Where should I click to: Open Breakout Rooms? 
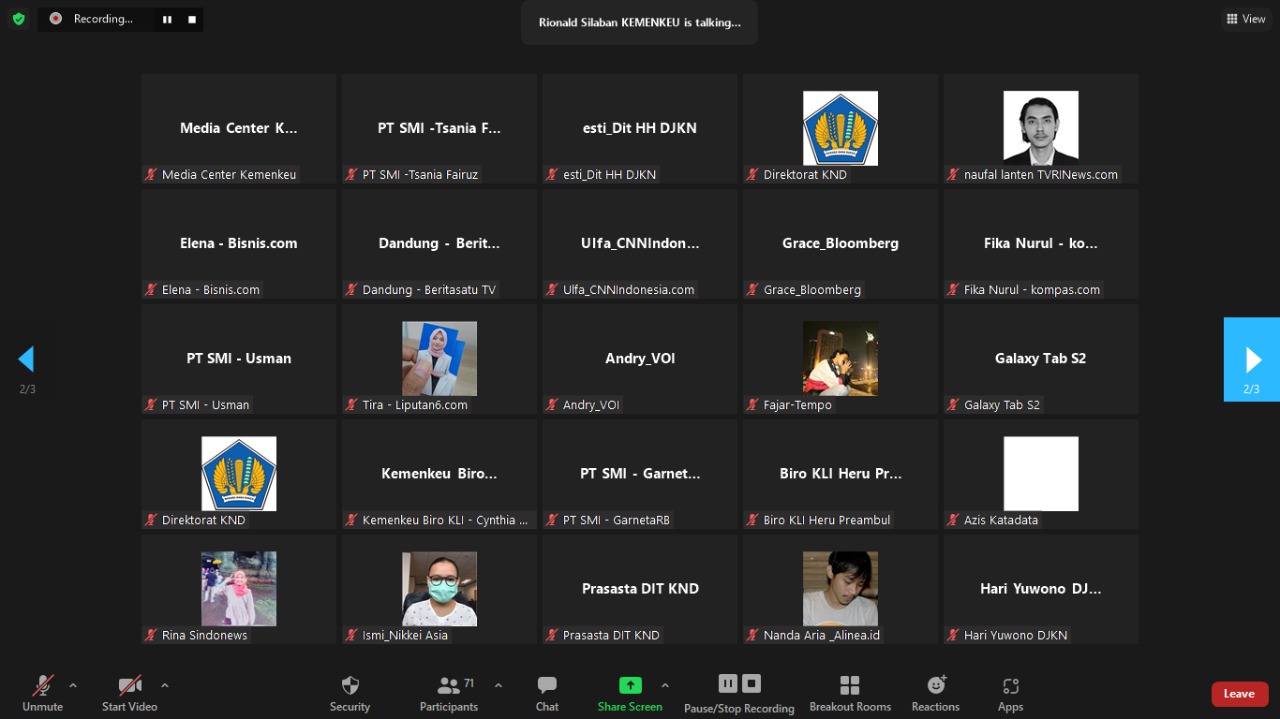[x=850, y=693]
